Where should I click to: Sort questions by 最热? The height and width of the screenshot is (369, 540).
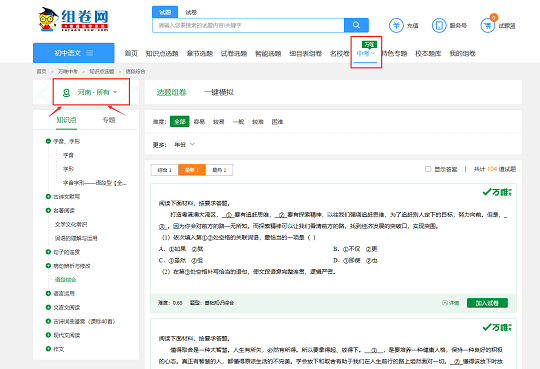(x=219, y=170)
